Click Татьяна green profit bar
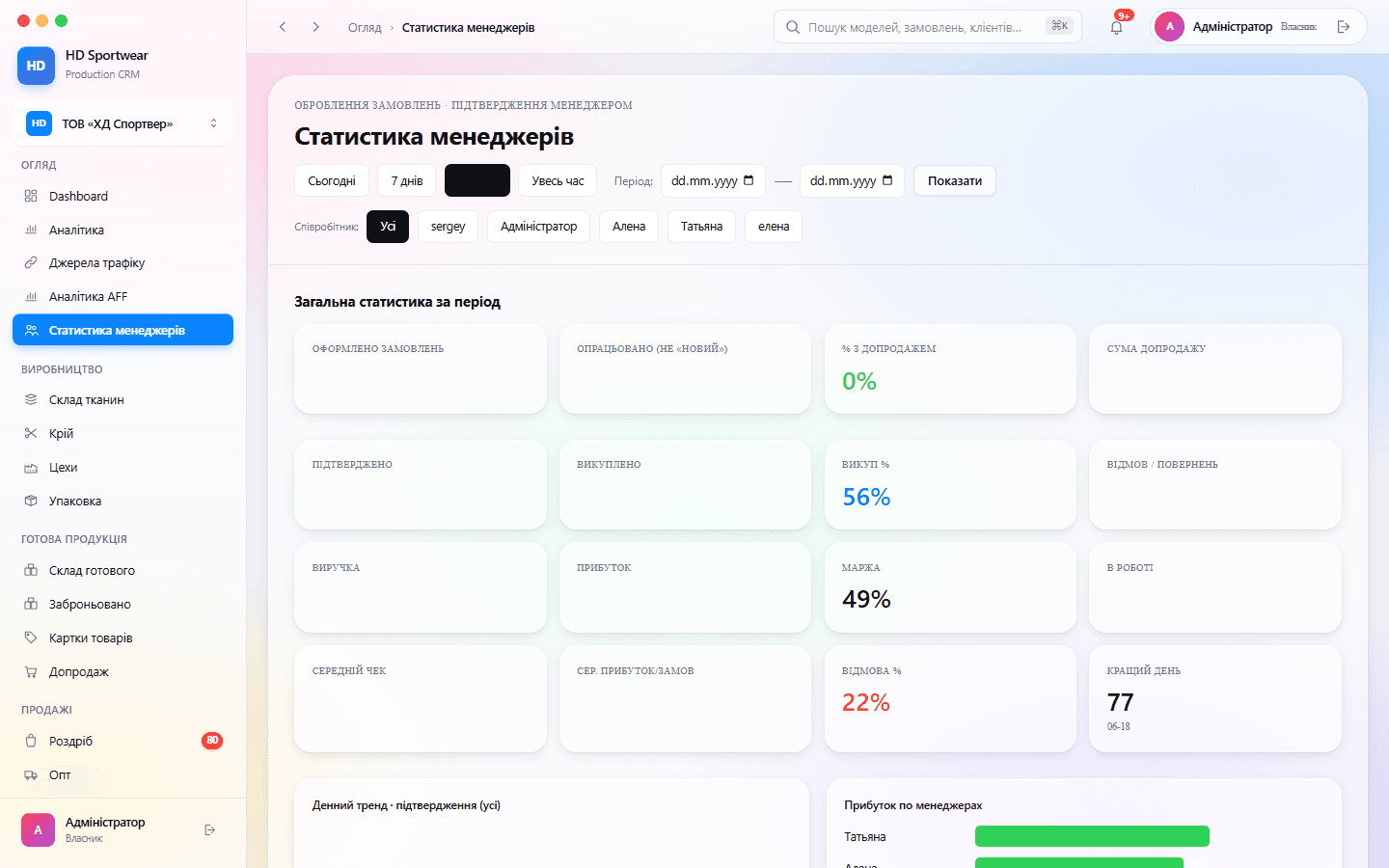Image resolution: width=1389 pixels, height=868 pixels. pos(1092,836)
